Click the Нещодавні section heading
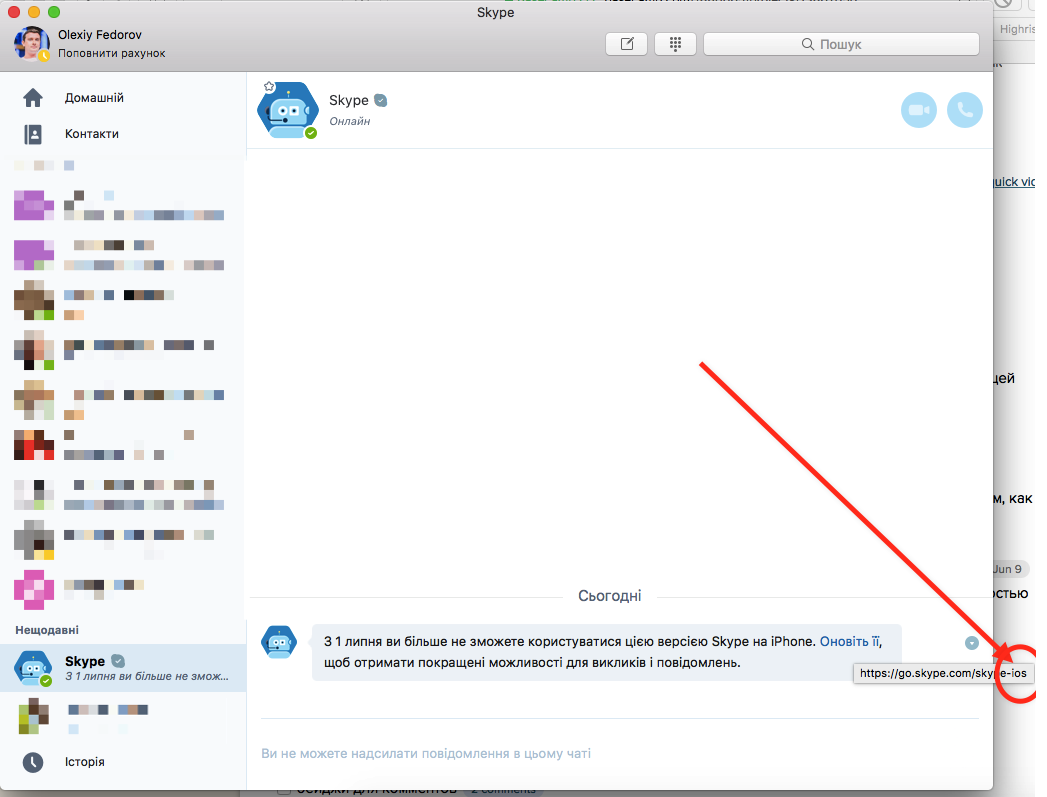Viewport: 1047px width, 797px height. pyautogui.click(x=47, y=630)
